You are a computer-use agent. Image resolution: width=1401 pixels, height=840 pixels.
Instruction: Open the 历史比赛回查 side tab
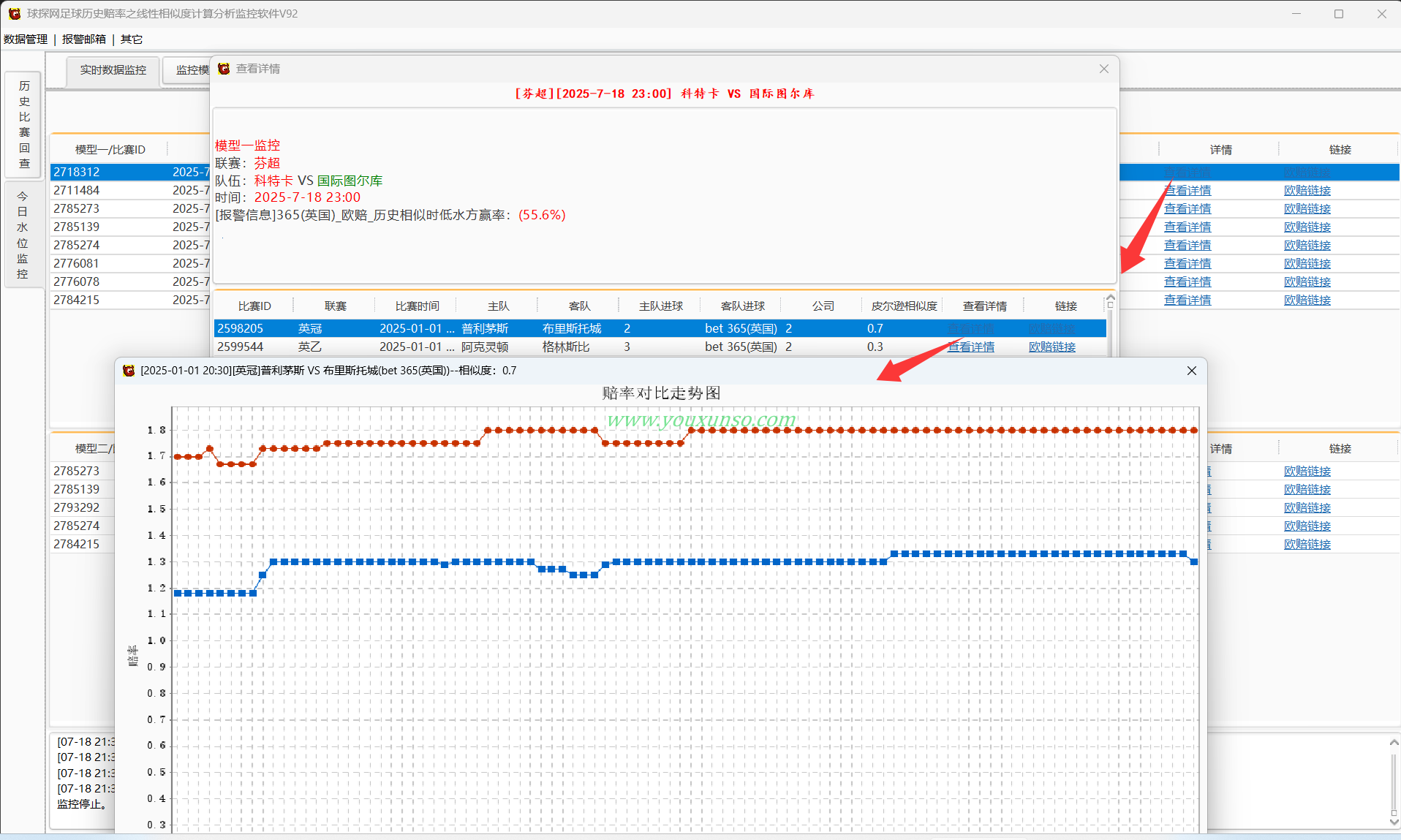(24, 124)
